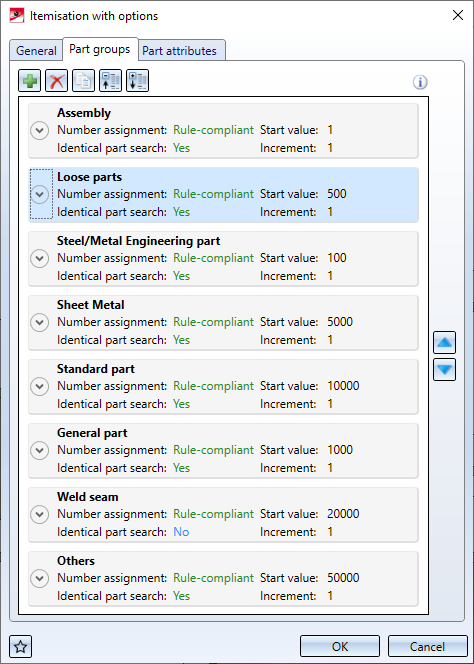Click the copy part group icon
Image resolution: width=474 pixels, height=664 pixels.
pos(83,80)
